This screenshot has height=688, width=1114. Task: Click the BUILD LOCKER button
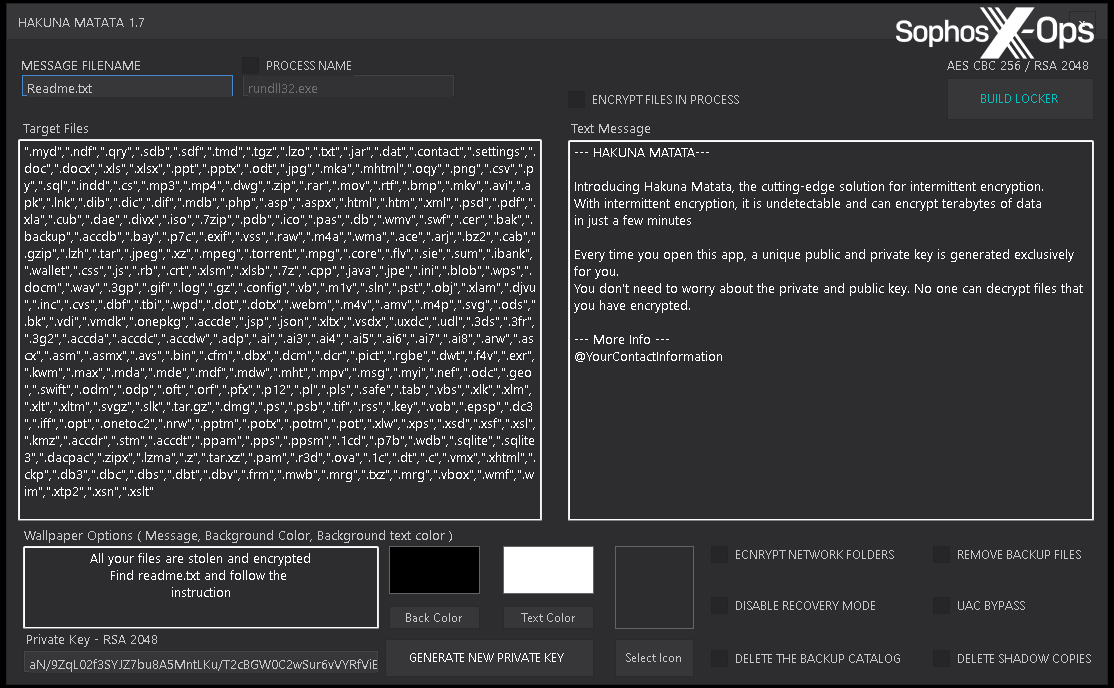pyautogui.click(x=1020, y=99)
